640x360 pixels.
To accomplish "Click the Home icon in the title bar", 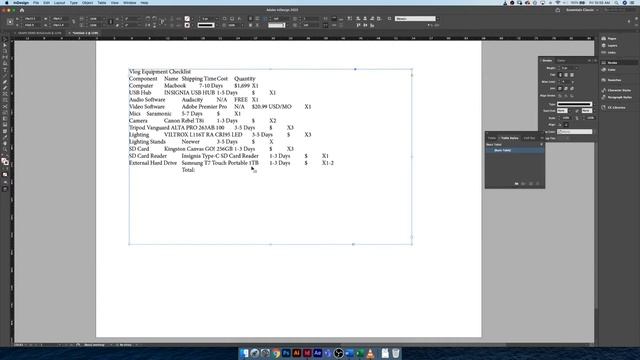I will (x=22, y=10).
